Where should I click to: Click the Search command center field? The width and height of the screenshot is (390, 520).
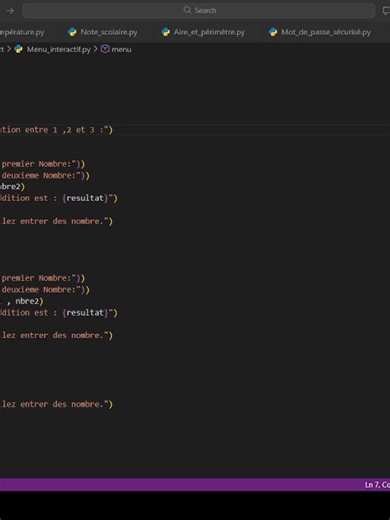coord(199,10)
